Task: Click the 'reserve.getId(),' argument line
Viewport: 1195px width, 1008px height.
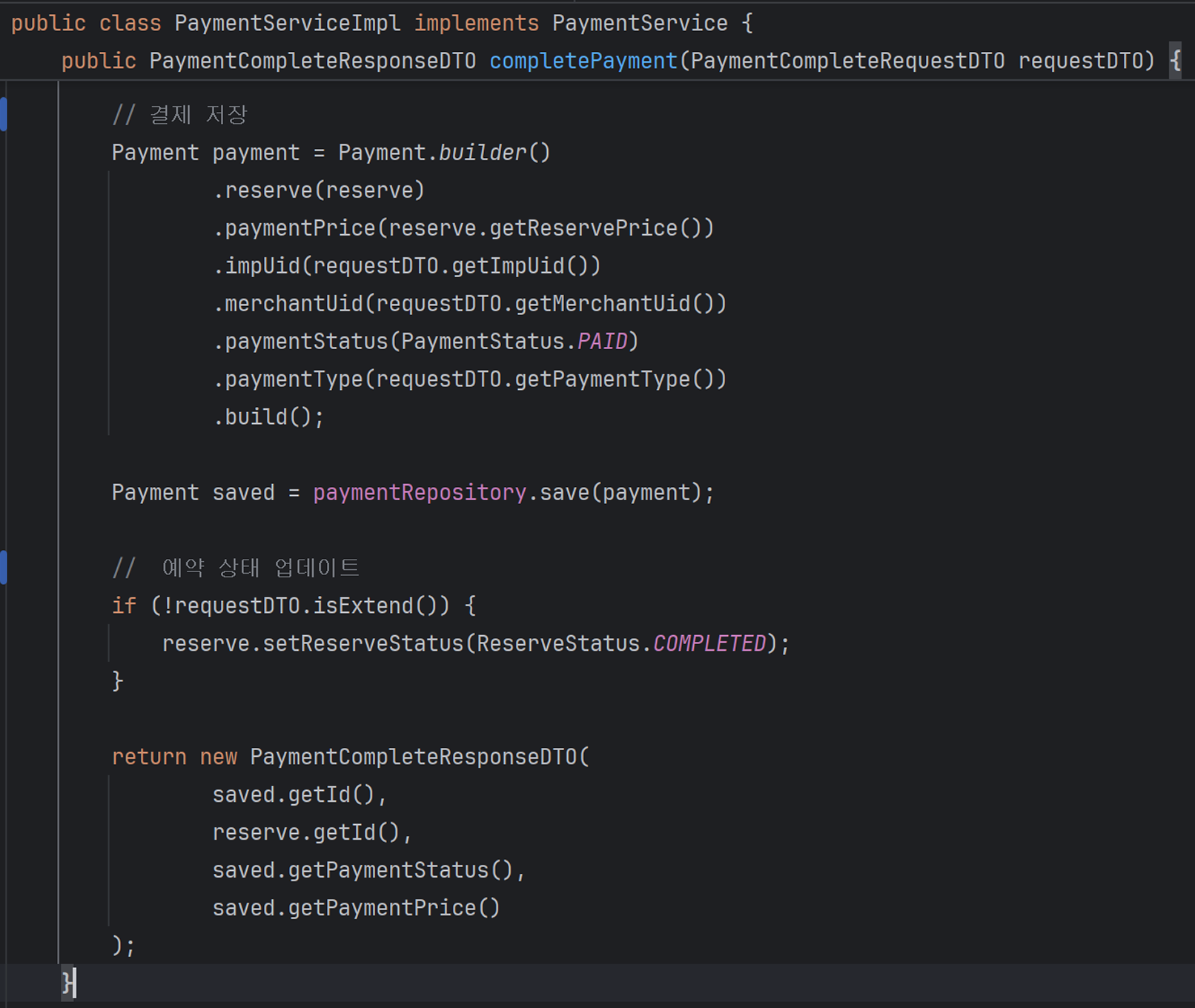Action: click(x=313, y=833)
